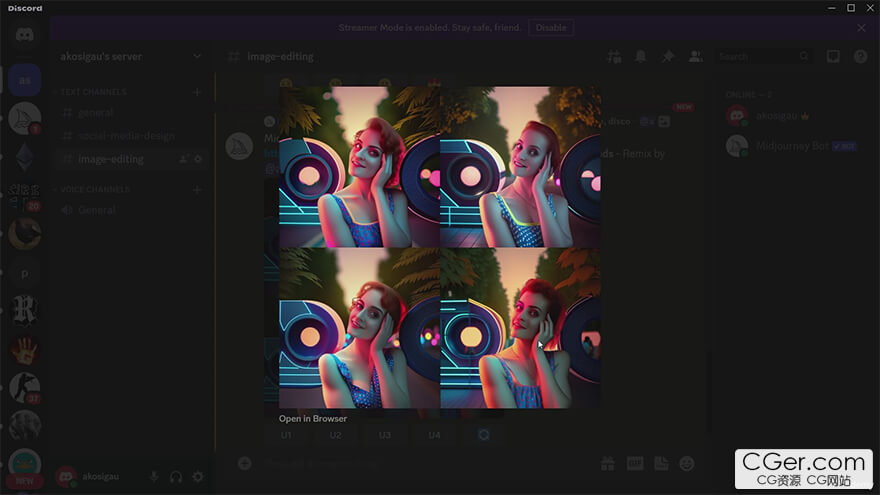Open the diamond-shaped server icon in sidebar

[24, 157]
